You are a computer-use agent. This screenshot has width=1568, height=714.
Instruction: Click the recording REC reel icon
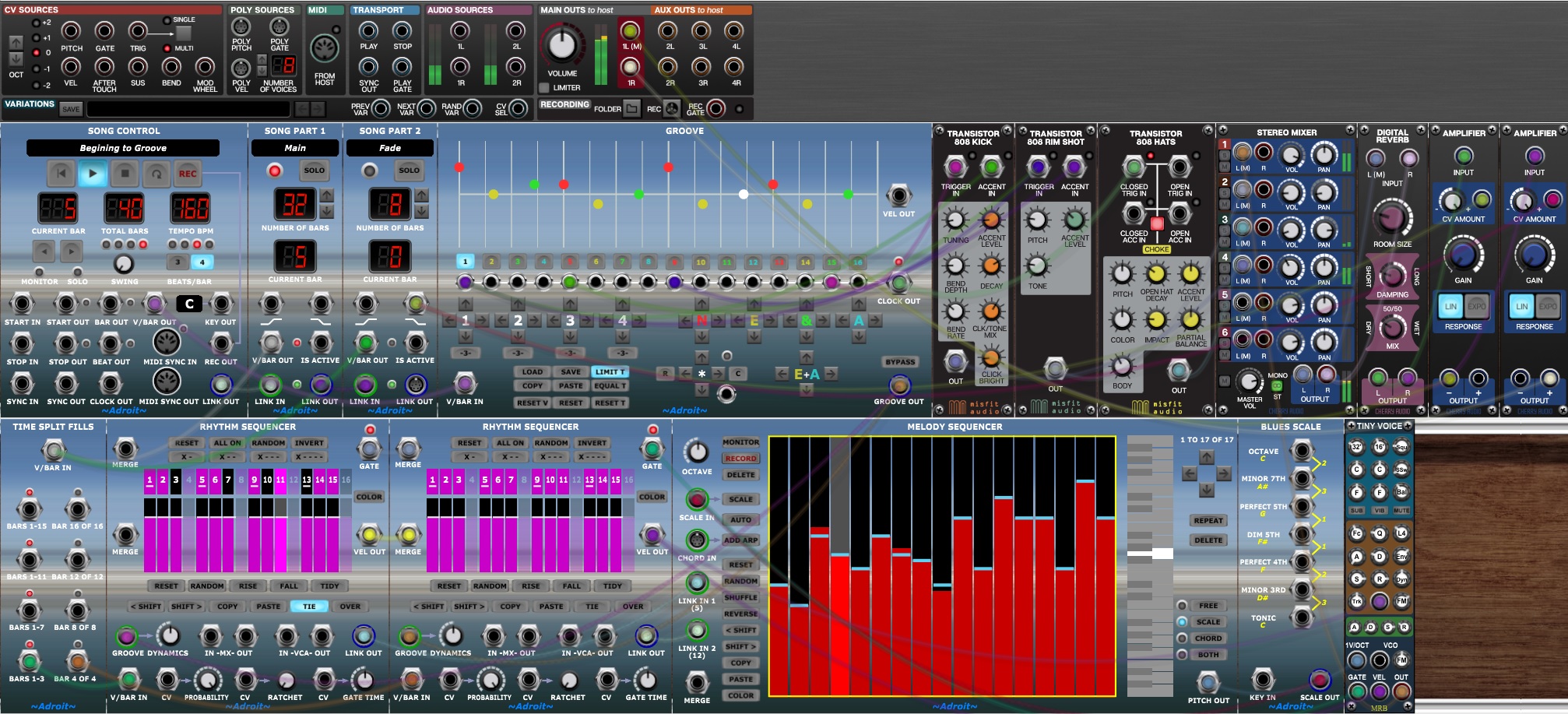click(673, 109)
